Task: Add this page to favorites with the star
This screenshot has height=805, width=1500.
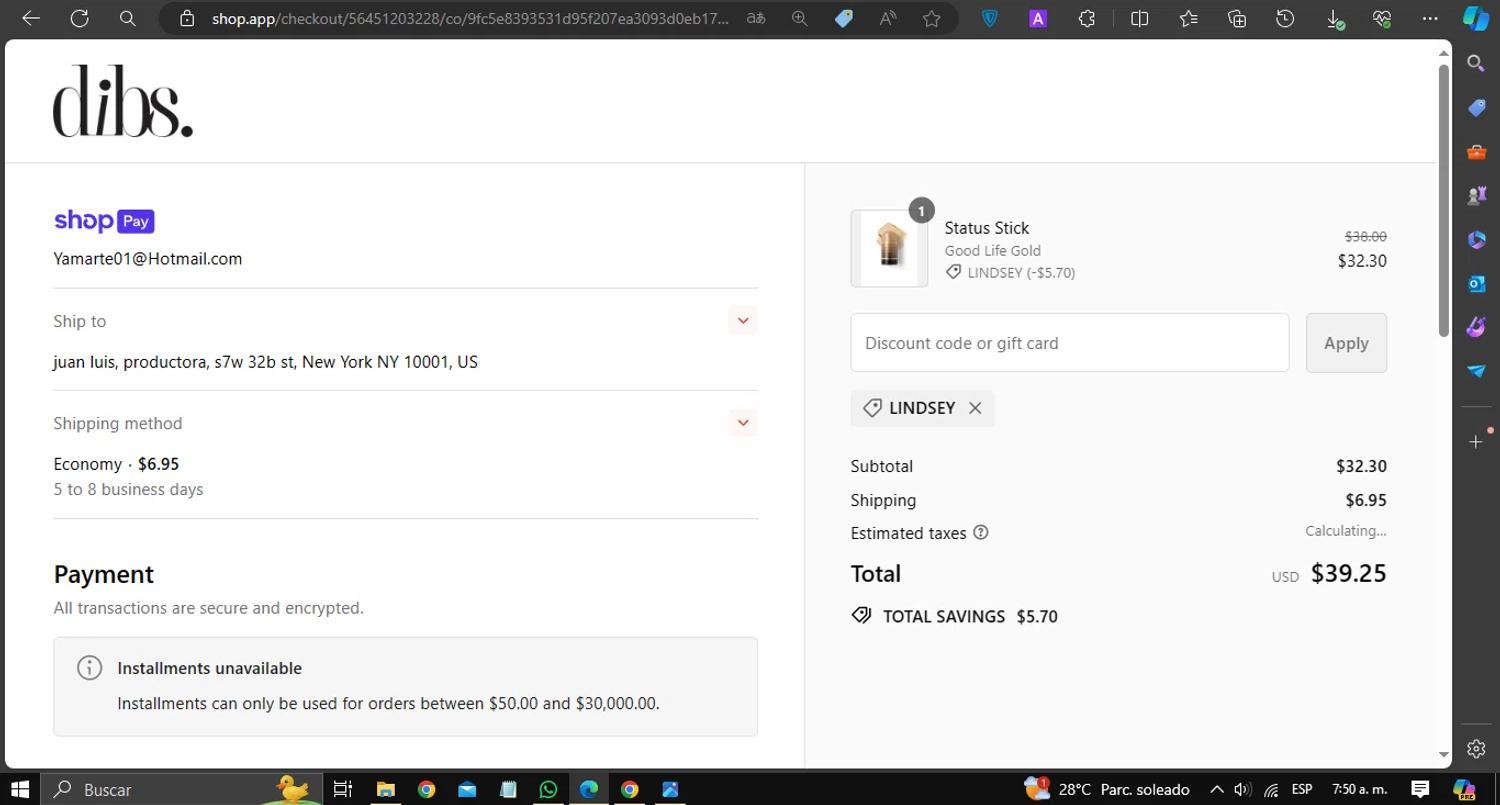Action: coord(931,18)
